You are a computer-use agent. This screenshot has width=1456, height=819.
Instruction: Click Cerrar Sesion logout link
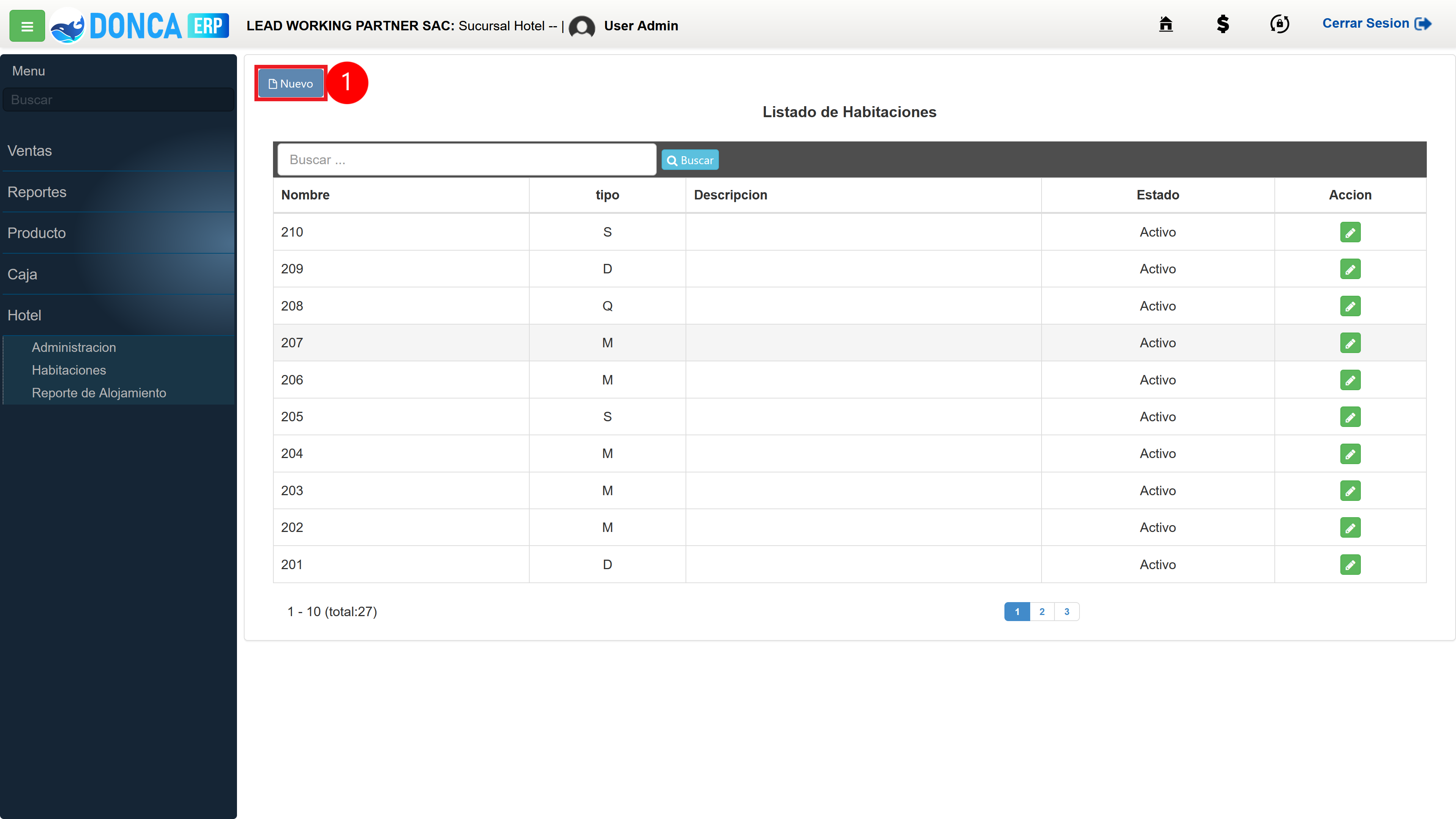point(1377,24)
